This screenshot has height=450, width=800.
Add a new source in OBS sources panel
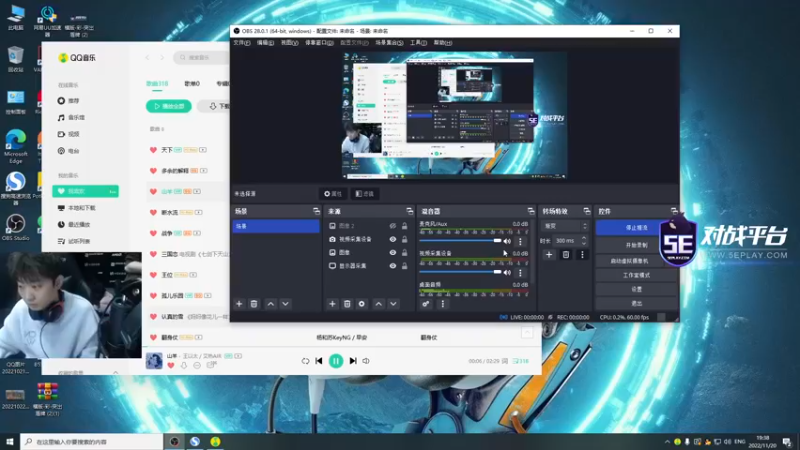coord(332,304)
